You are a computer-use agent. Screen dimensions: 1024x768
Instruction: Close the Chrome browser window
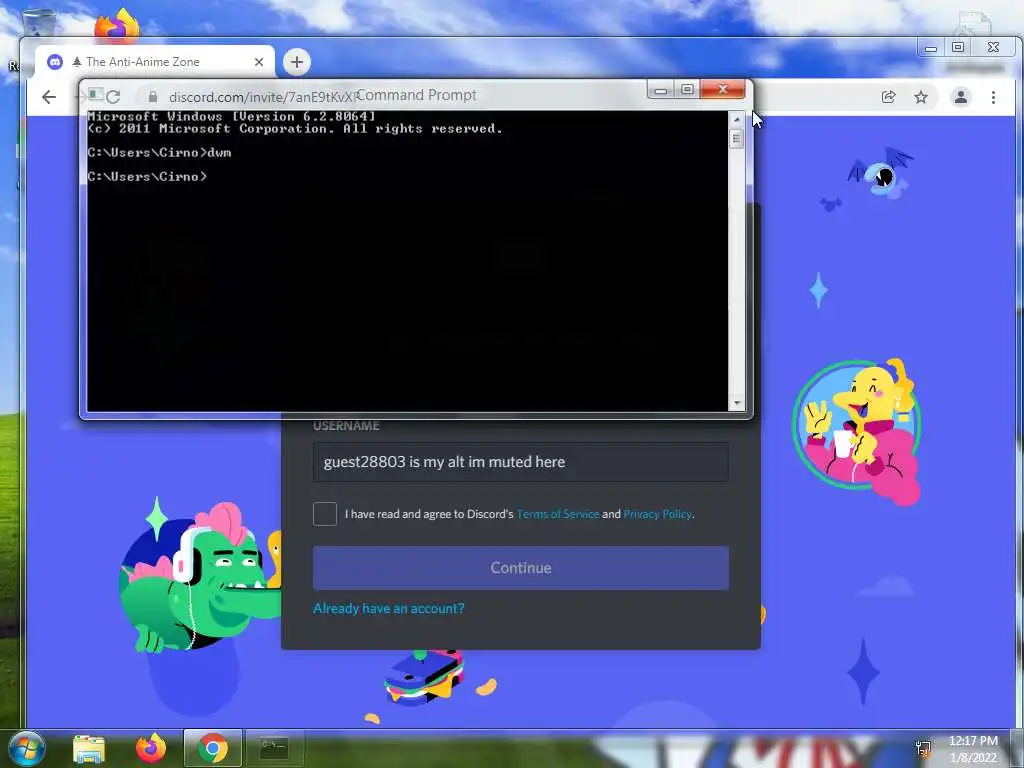[993, 48]
